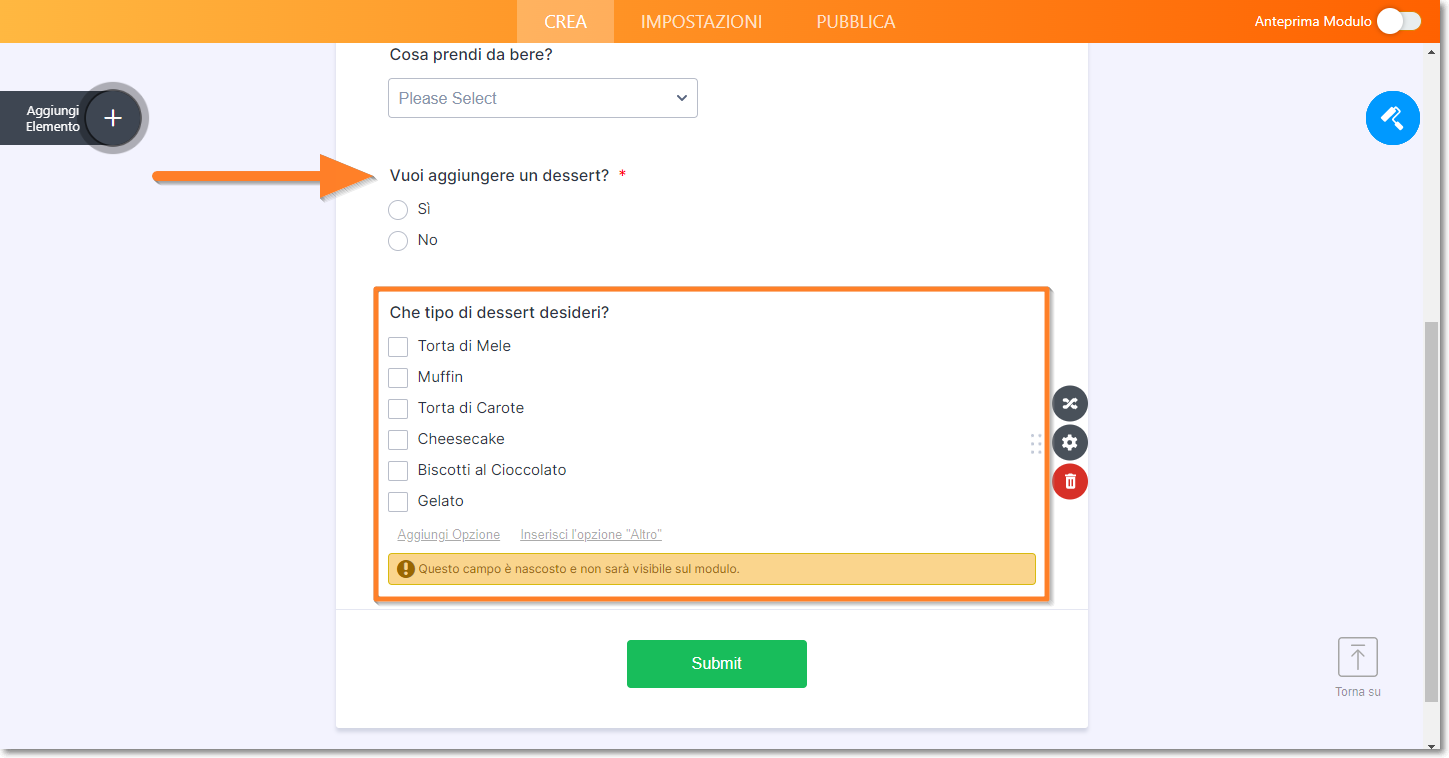Screen dimensions: 1449x758
Task: Switch to the IMPOSTAZIONI tab
Action: (701, 21)
